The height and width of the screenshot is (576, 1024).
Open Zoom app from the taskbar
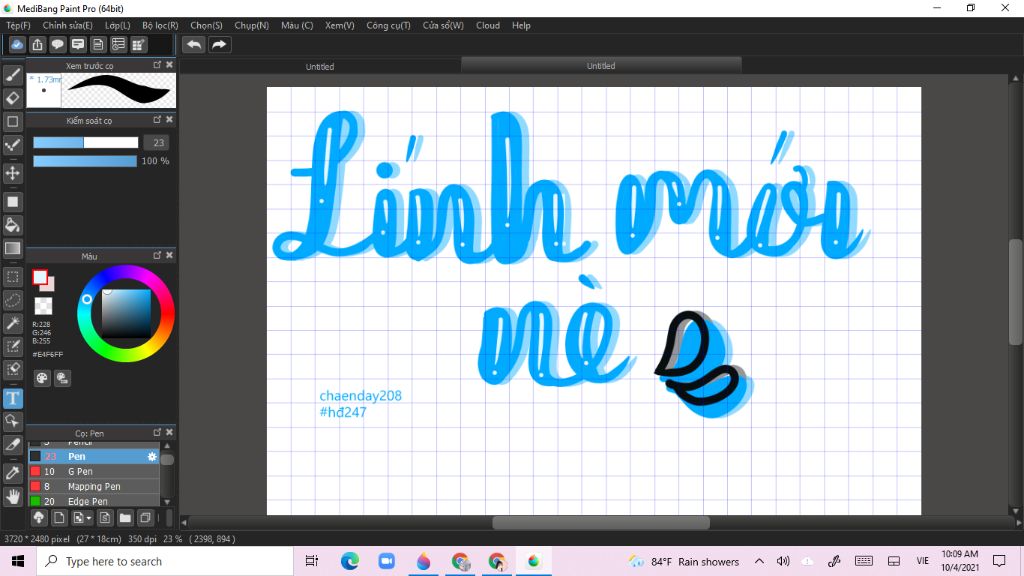(387, 561)
